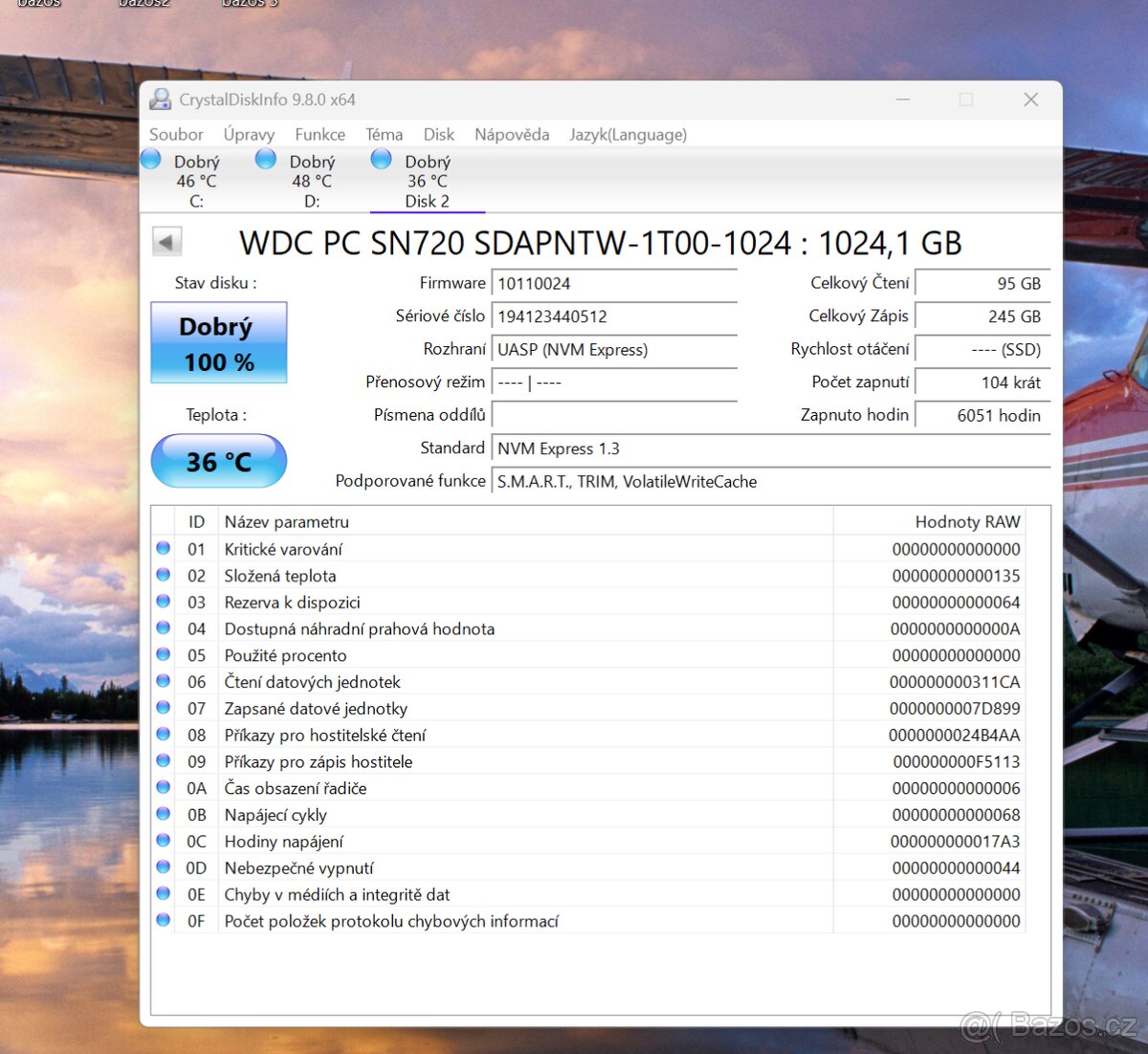Image resolution: width=1148 pixels, height=1054 pixels.
Task: Open the Téma menu
Action: point(384,135)
